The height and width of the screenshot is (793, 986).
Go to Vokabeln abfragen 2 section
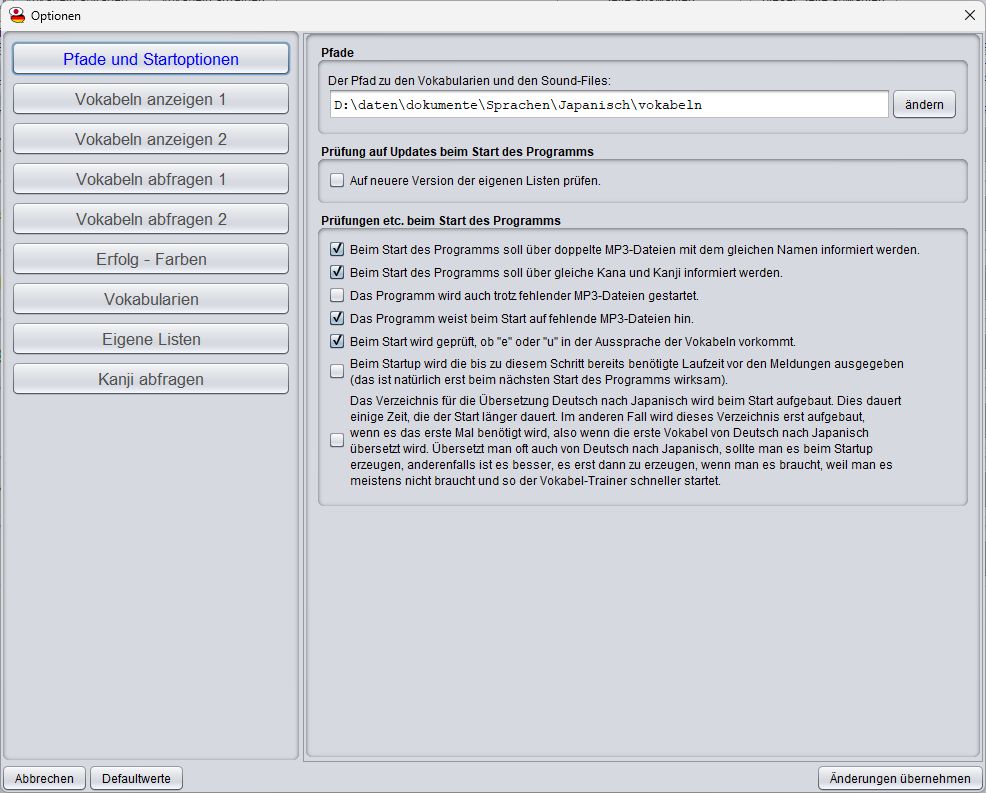(151, 219)
